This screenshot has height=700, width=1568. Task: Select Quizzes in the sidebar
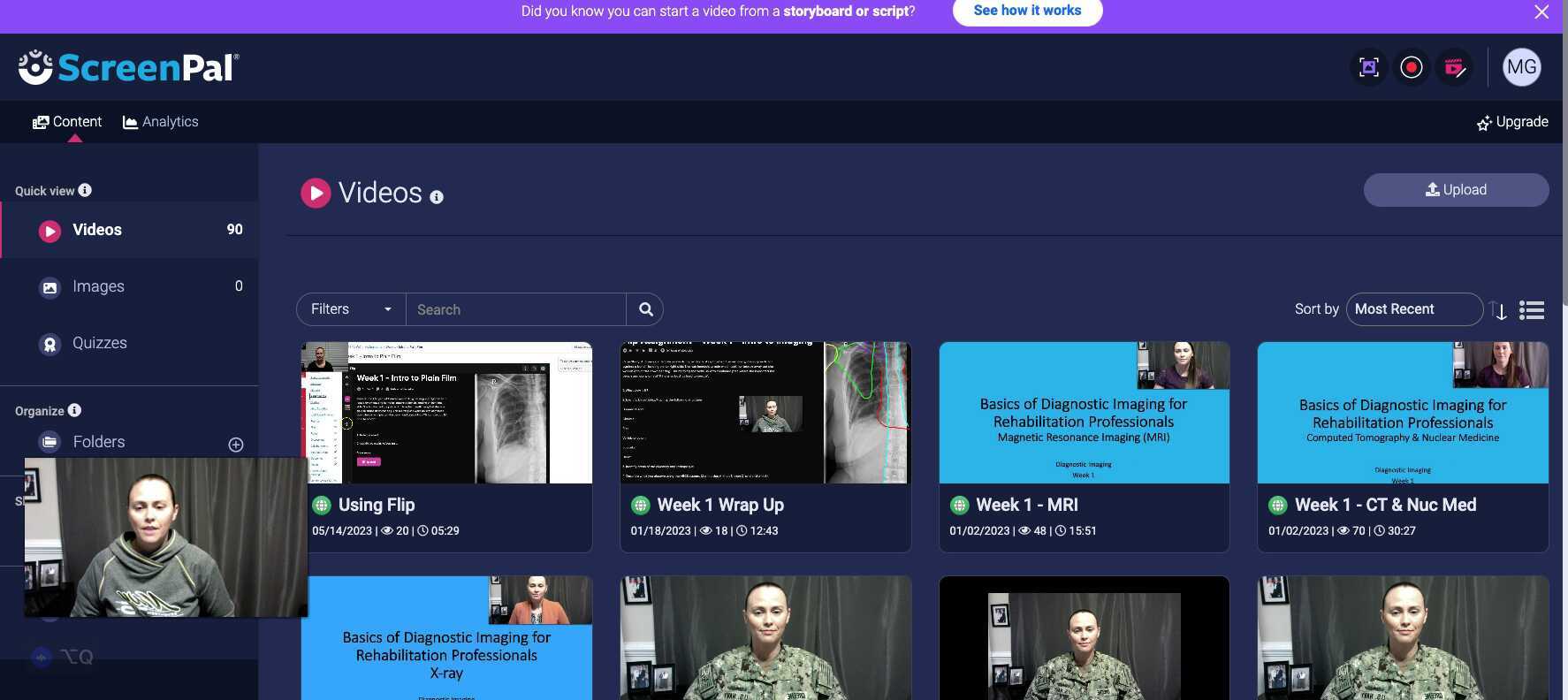tap(130, 343)
